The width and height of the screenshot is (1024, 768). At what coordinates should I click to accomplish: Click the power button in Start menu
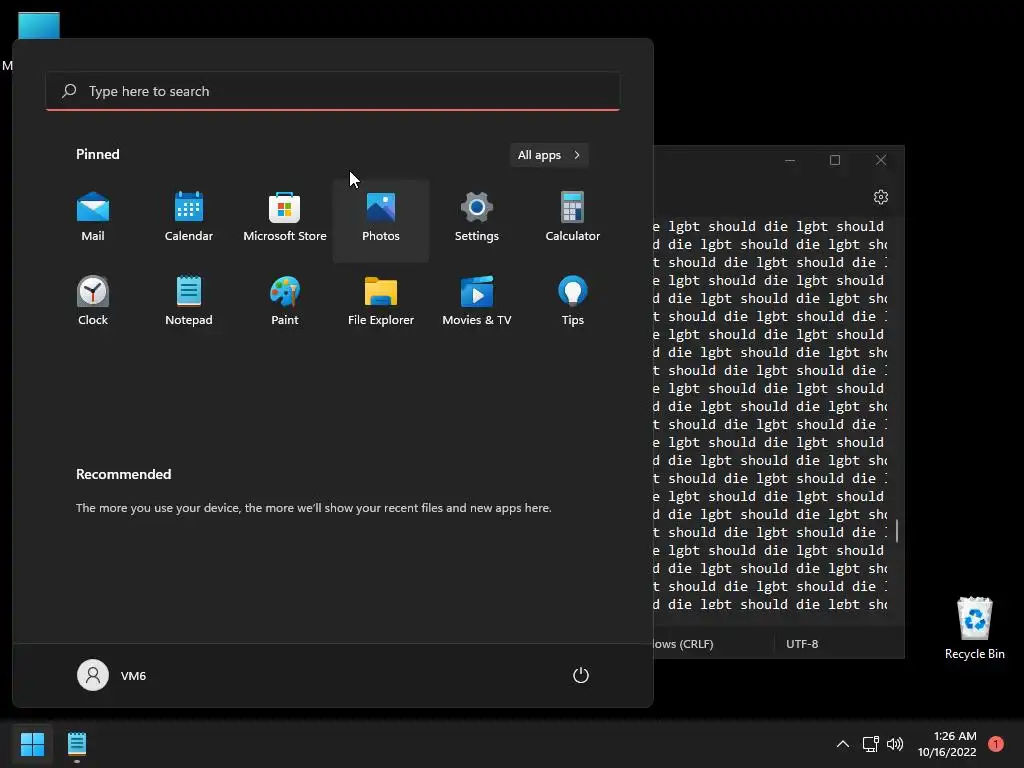coord(581,675)
